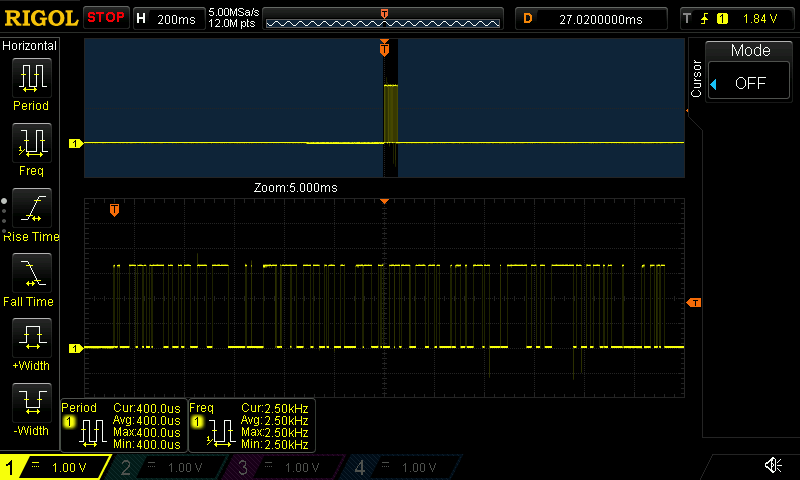
Task: Click the 5.00MSa/s sample rate readout
Action: click(x=234, y=12)
